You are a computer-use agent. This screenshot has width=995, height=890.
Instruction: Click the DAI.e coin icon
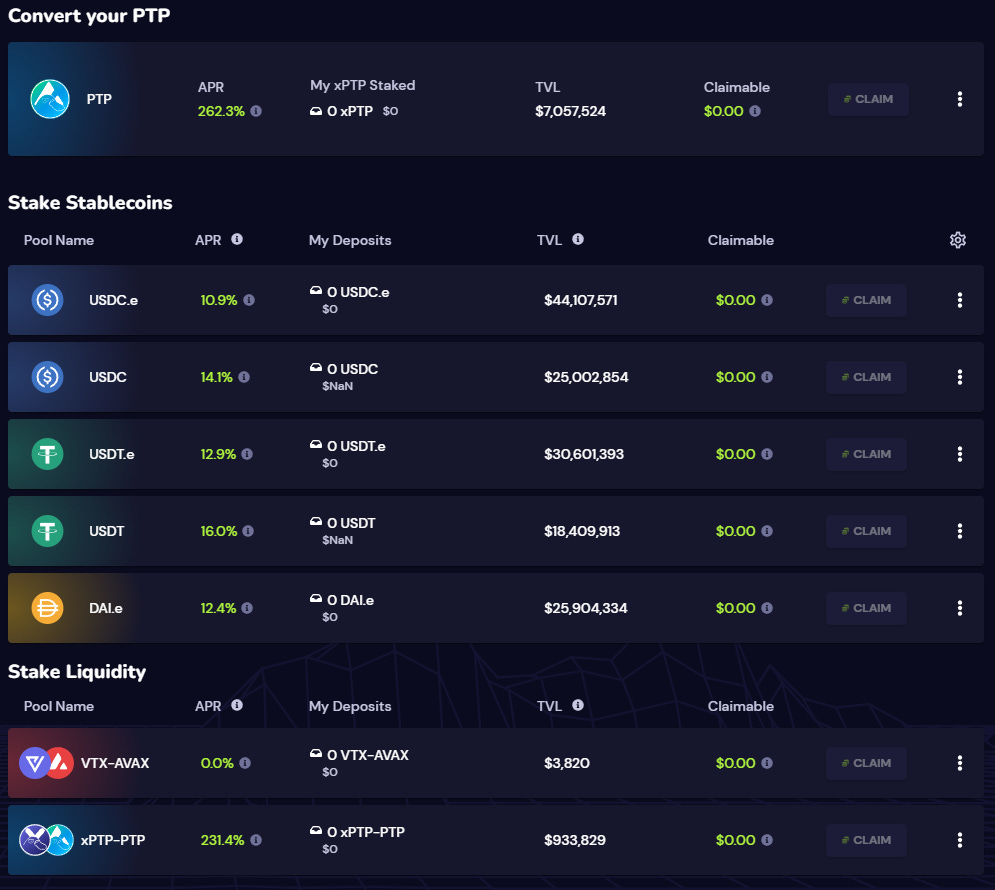coord(48,608)
